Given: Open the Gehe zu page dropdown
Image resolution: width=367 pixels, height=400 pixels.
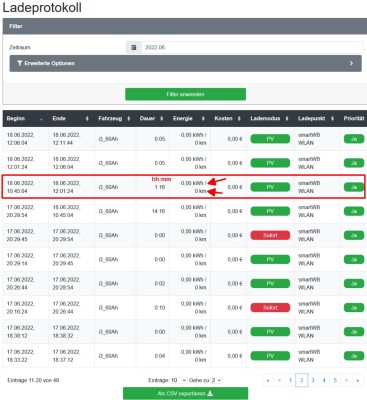Looking at the screenshot, I should point(216,380).
